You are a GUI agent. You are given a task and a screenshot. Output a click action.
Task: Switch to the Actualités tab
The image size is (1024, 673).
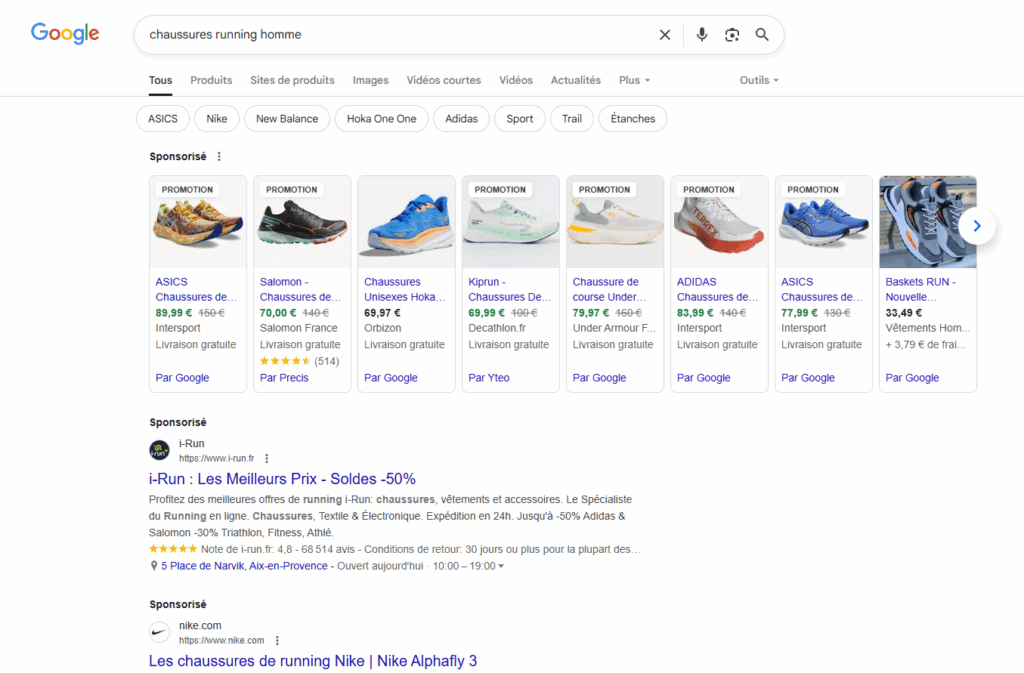pyautogui.click(x=575, y=80)
